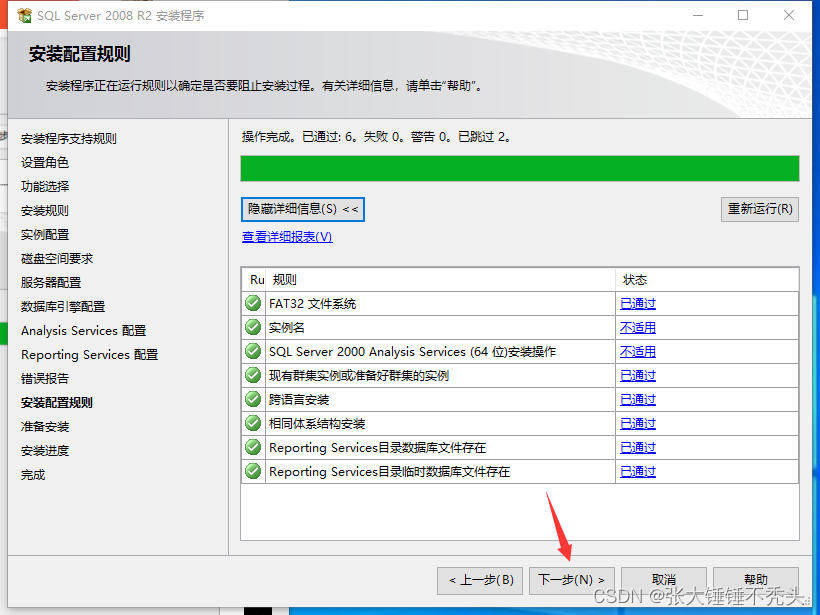This screenshot has height=615, width=820.
Task: Select 设置角色 step in sidebar
Action: pos(45,163)
